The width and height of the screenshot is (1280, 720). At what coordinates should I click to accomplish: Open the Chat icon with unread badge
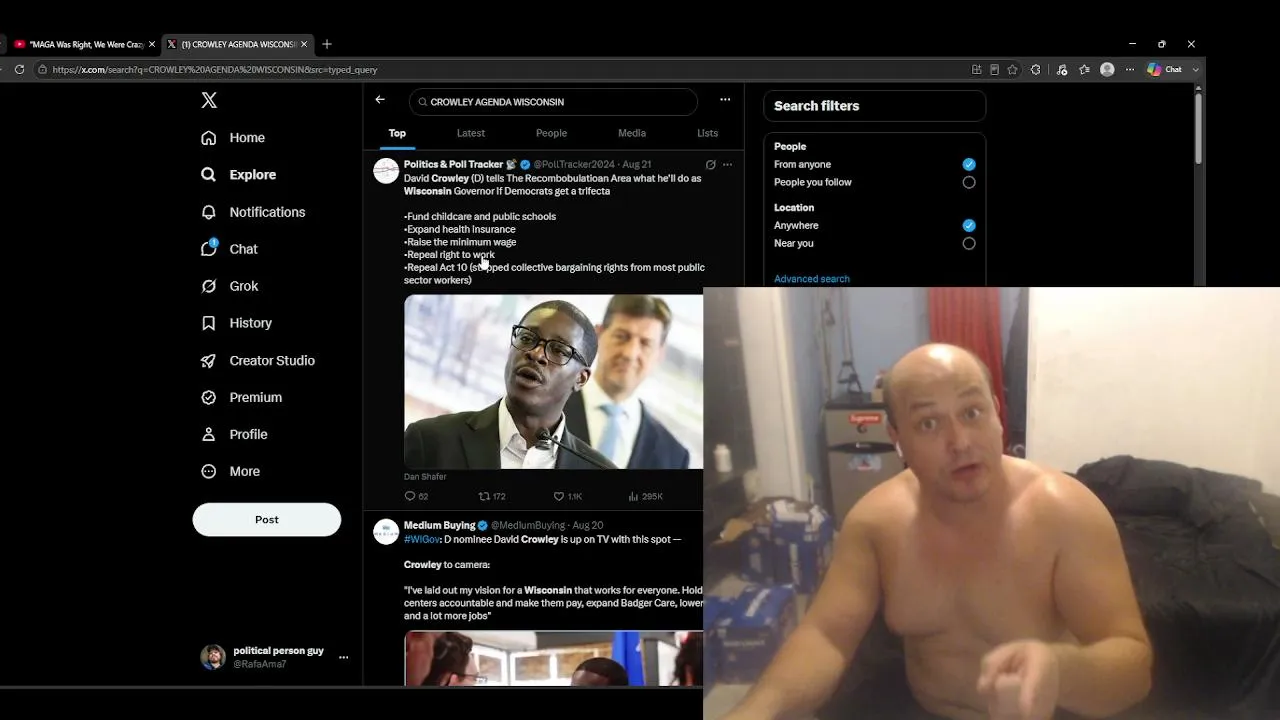coord(208,249)
